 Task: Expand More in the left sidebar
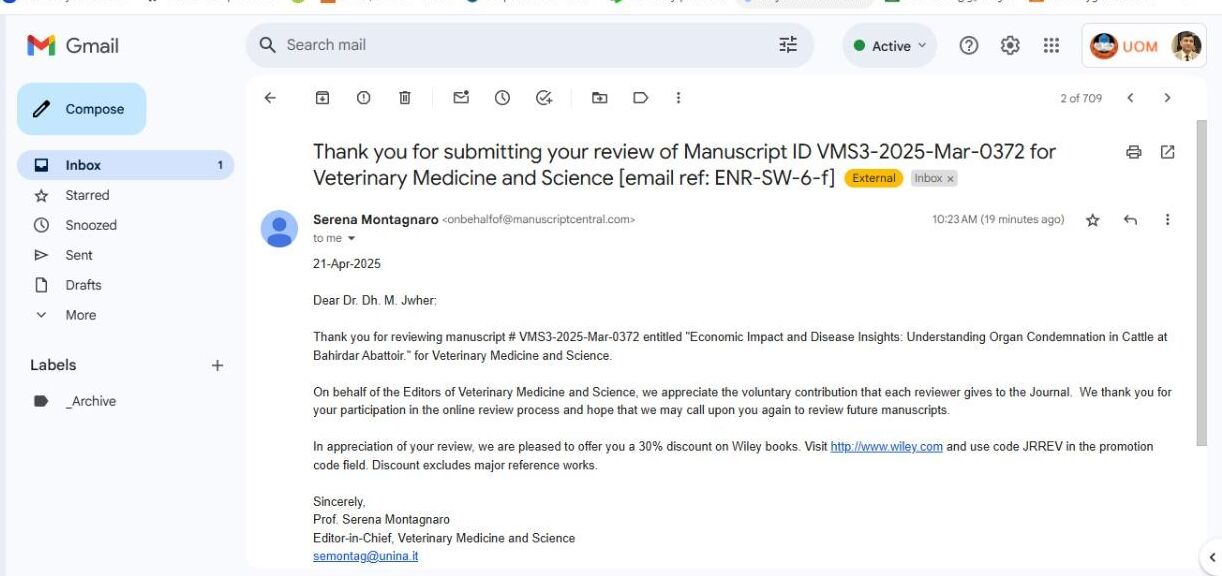pyautogui.click(x=80, y=315)
